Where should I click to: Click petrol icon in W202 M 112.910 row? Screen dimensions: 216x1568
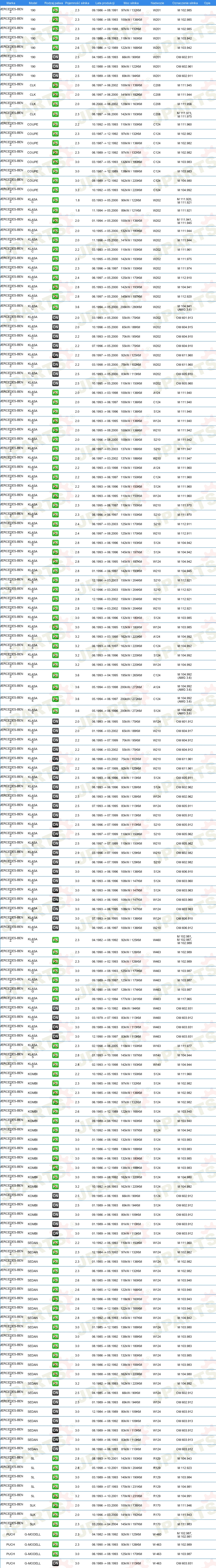pyautogui.click(x=56, y=277)
